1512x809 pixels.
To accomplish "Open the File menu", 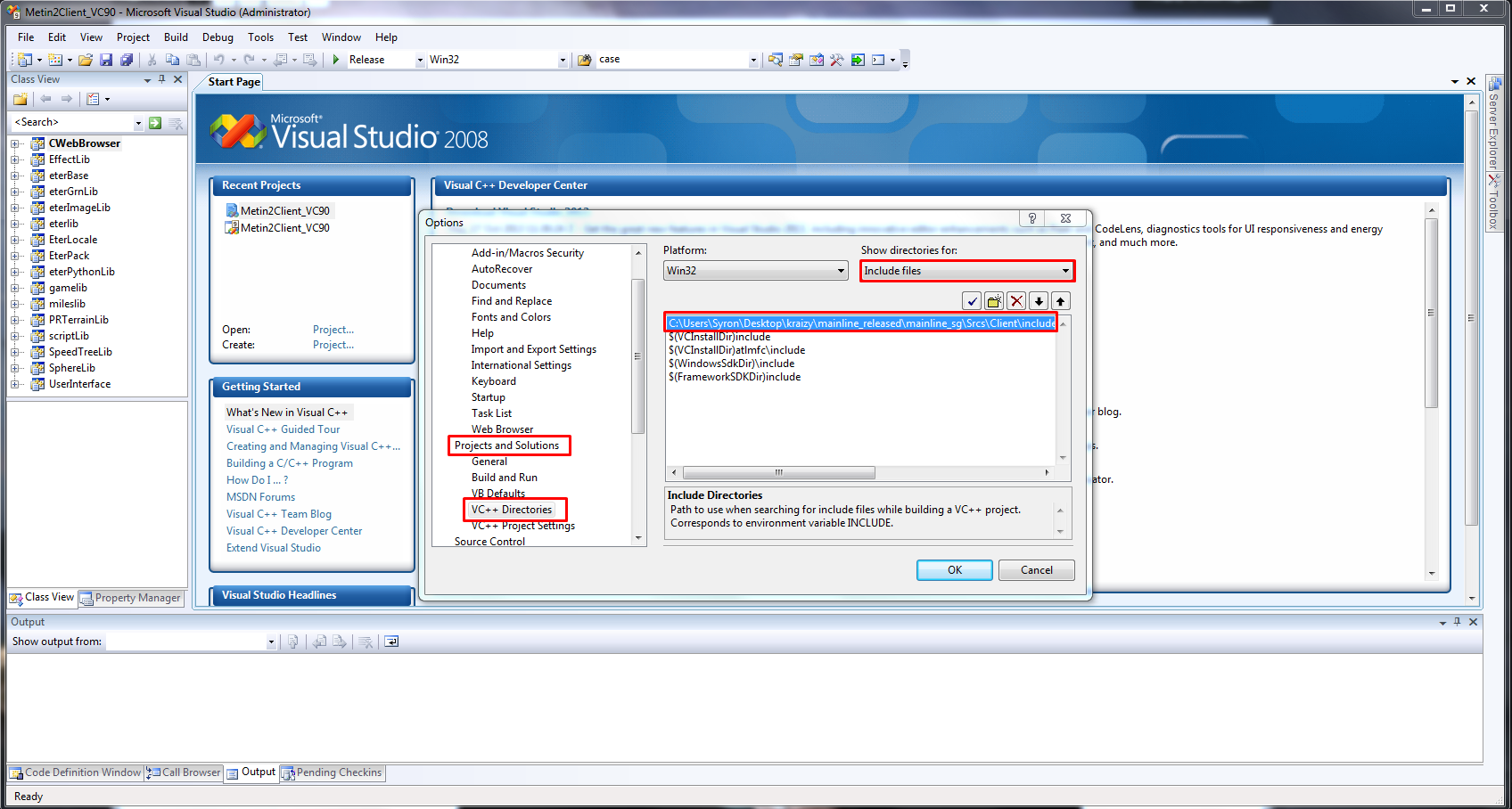I will 26,37.
